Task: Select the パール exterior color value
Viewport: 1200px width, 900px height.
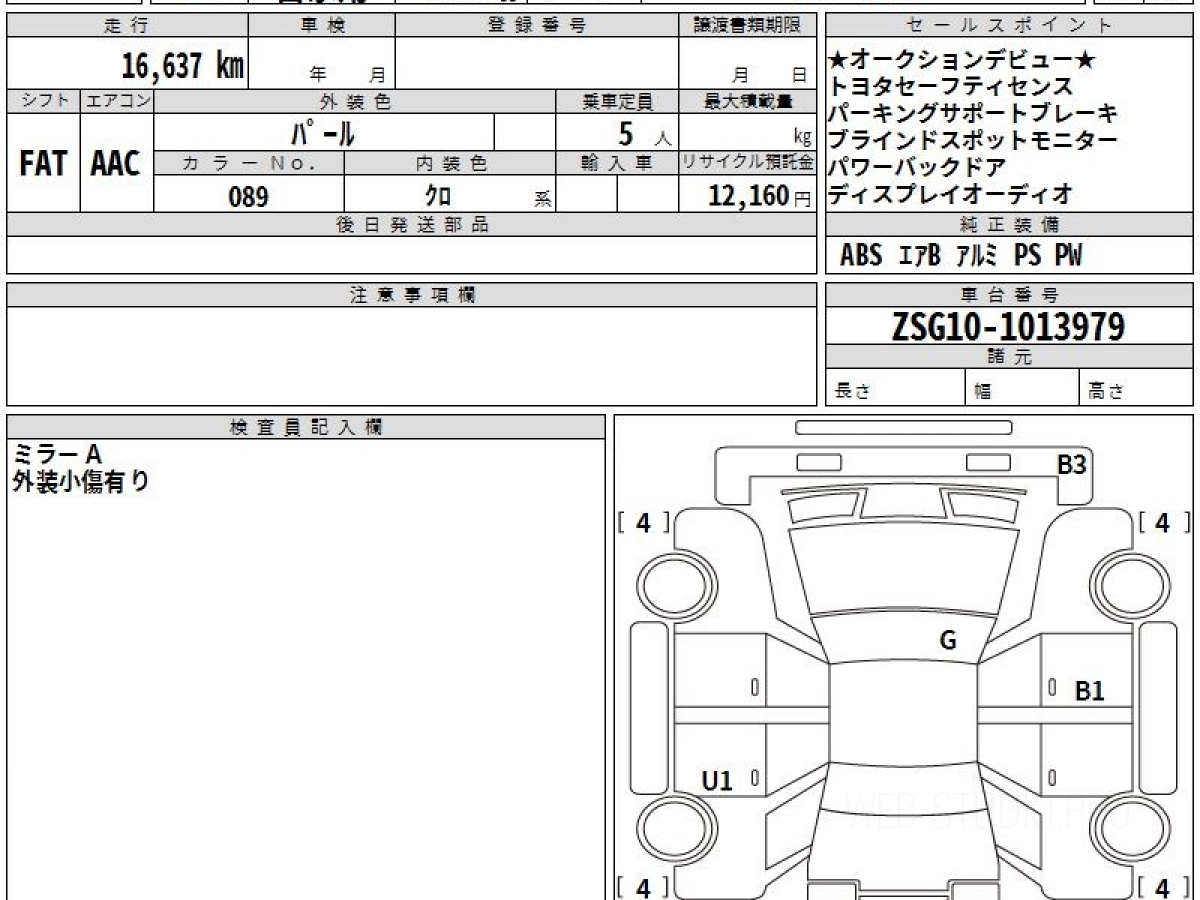Action: 323,132
